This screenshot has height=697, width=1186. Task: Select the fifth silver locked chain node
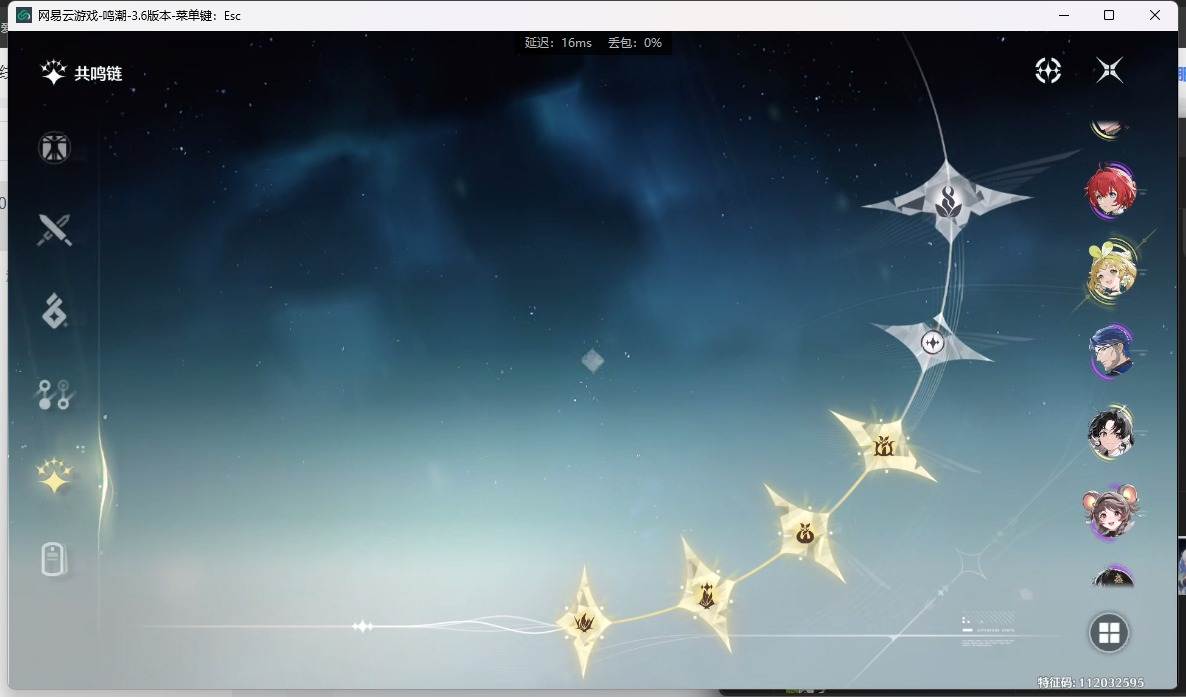(x=933, y=343)
